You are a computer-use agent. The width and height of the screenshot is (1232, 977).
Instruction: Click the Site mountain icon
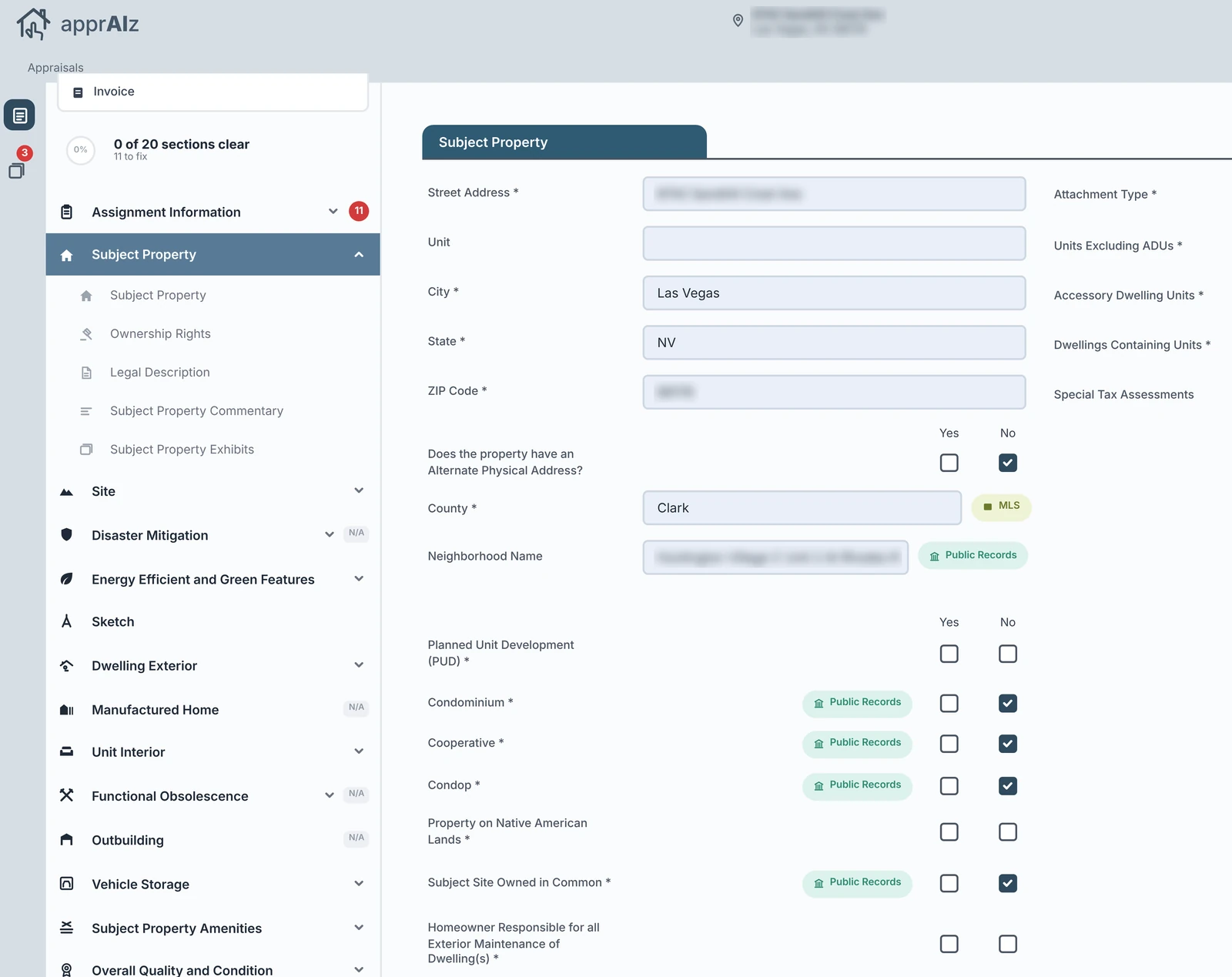(67, 492)
